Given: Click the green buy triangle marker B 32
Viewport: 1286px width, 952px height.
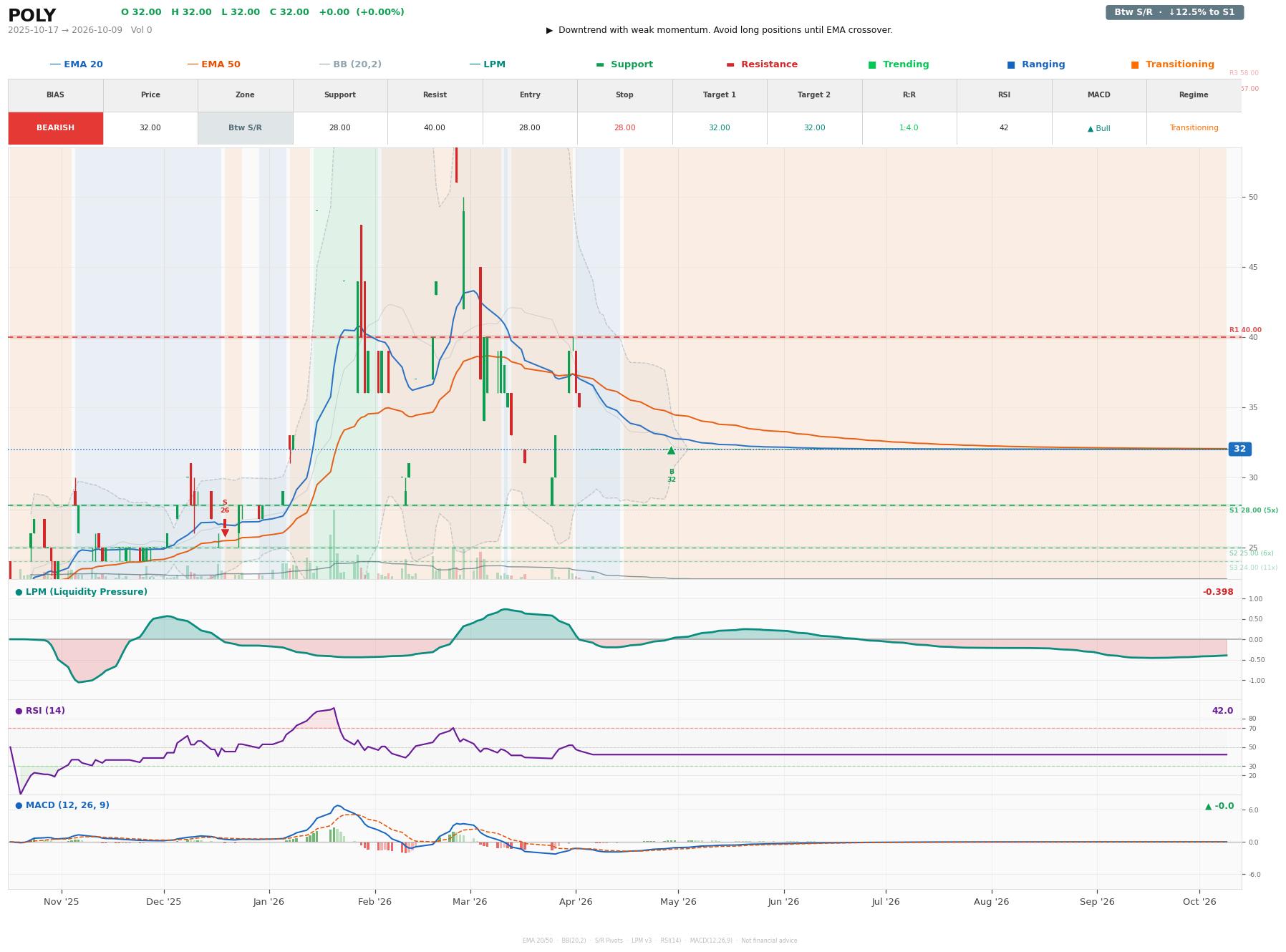Looking at the screenshot, I should (x=671, y=450).
